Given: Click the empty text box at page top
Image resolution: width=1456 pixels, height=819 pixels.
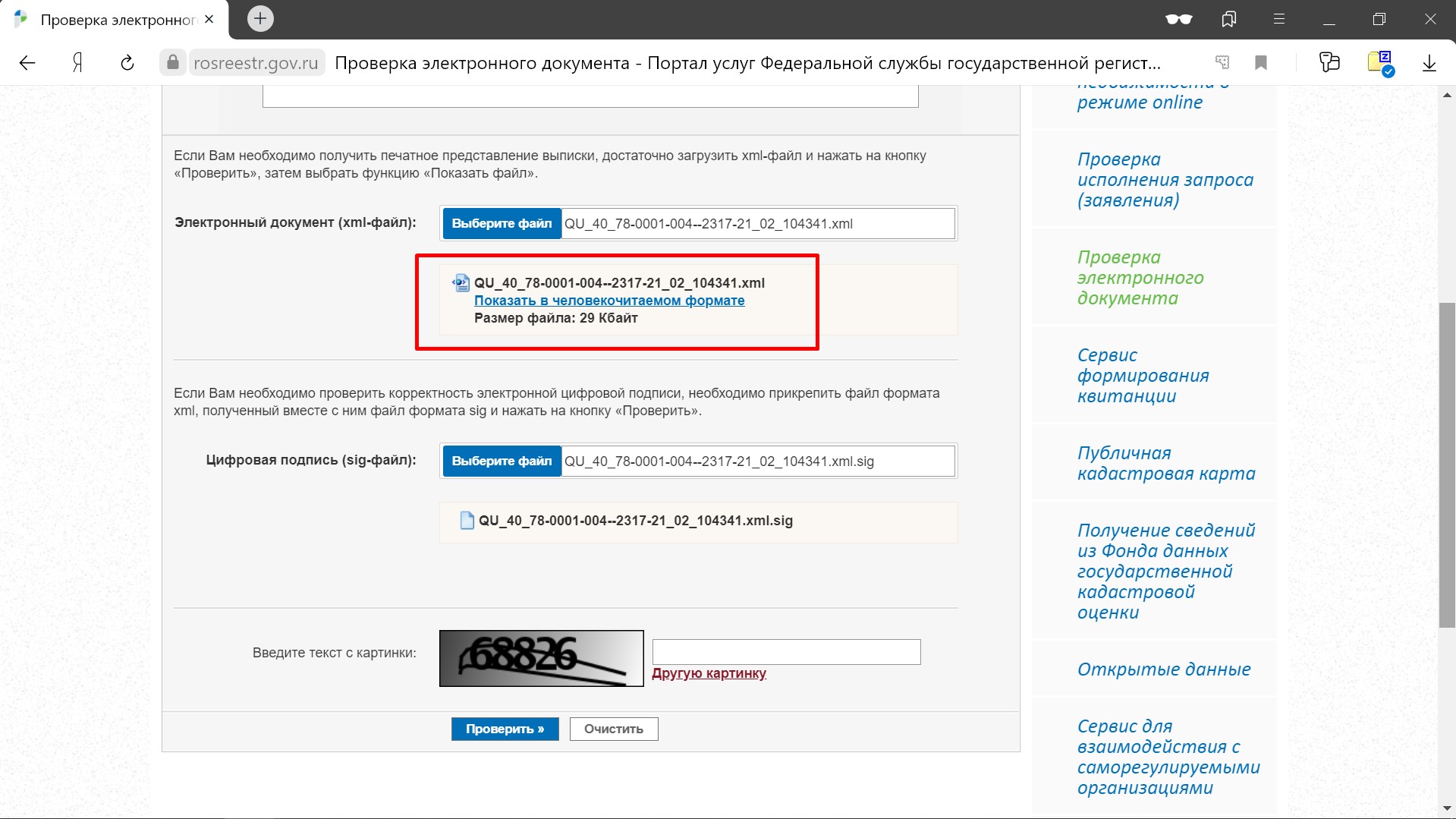Looking at the screenshot, I should point(590,96).
